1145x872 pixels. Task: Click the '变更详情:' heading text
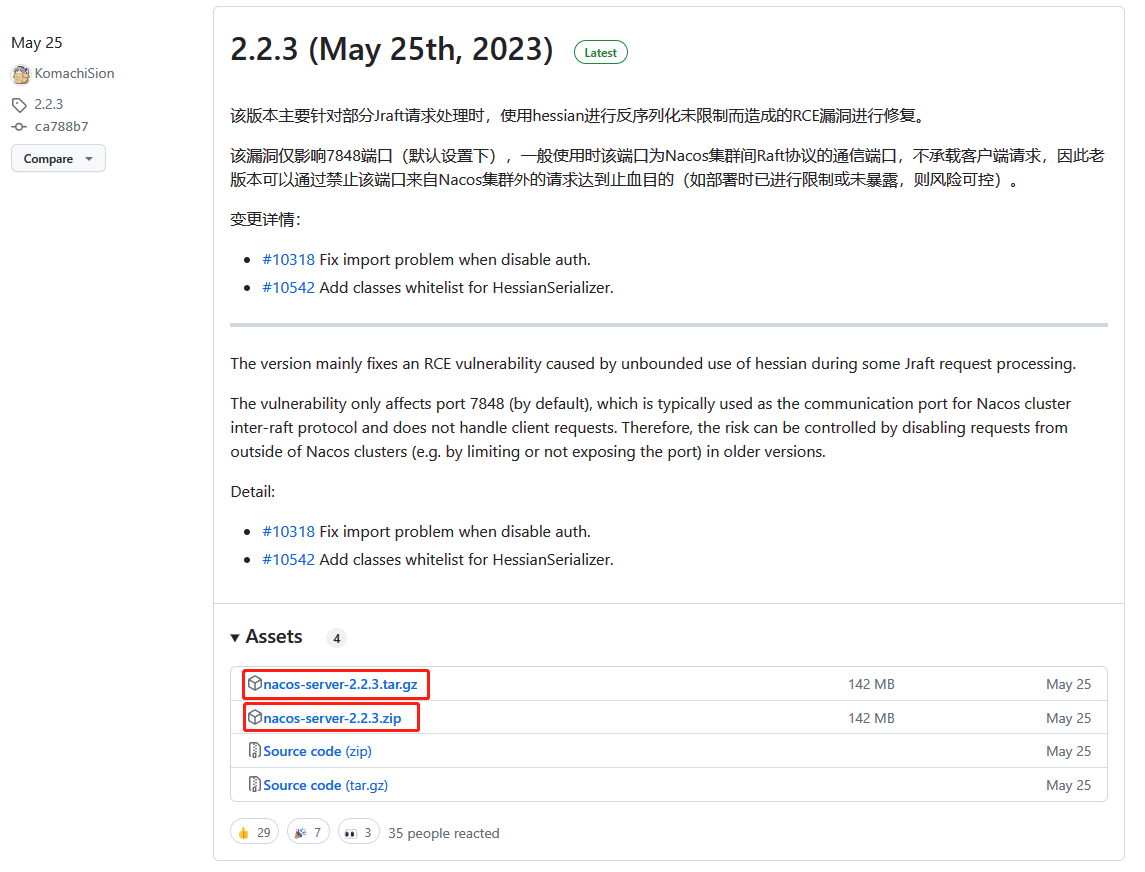[x=265, y=220]
